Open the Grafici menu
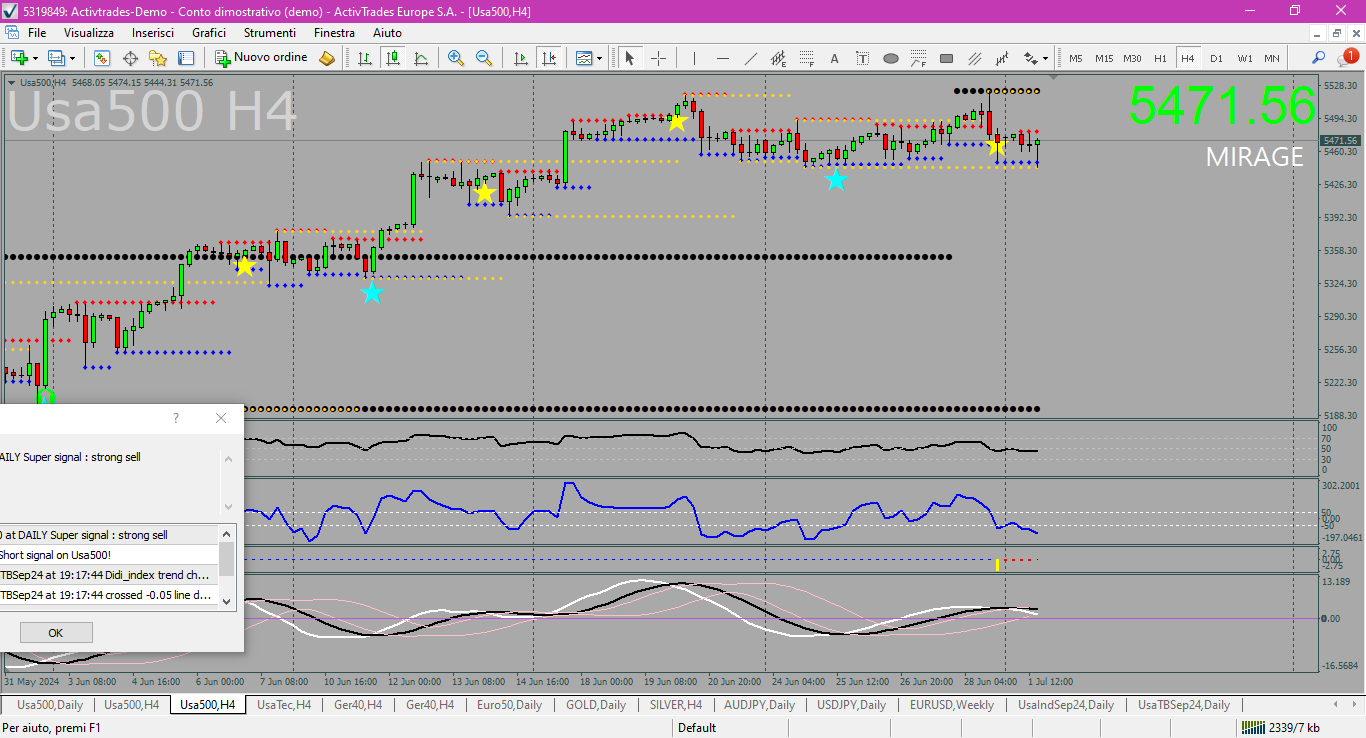Screen dimensions: 1366x738 [209, 33]
